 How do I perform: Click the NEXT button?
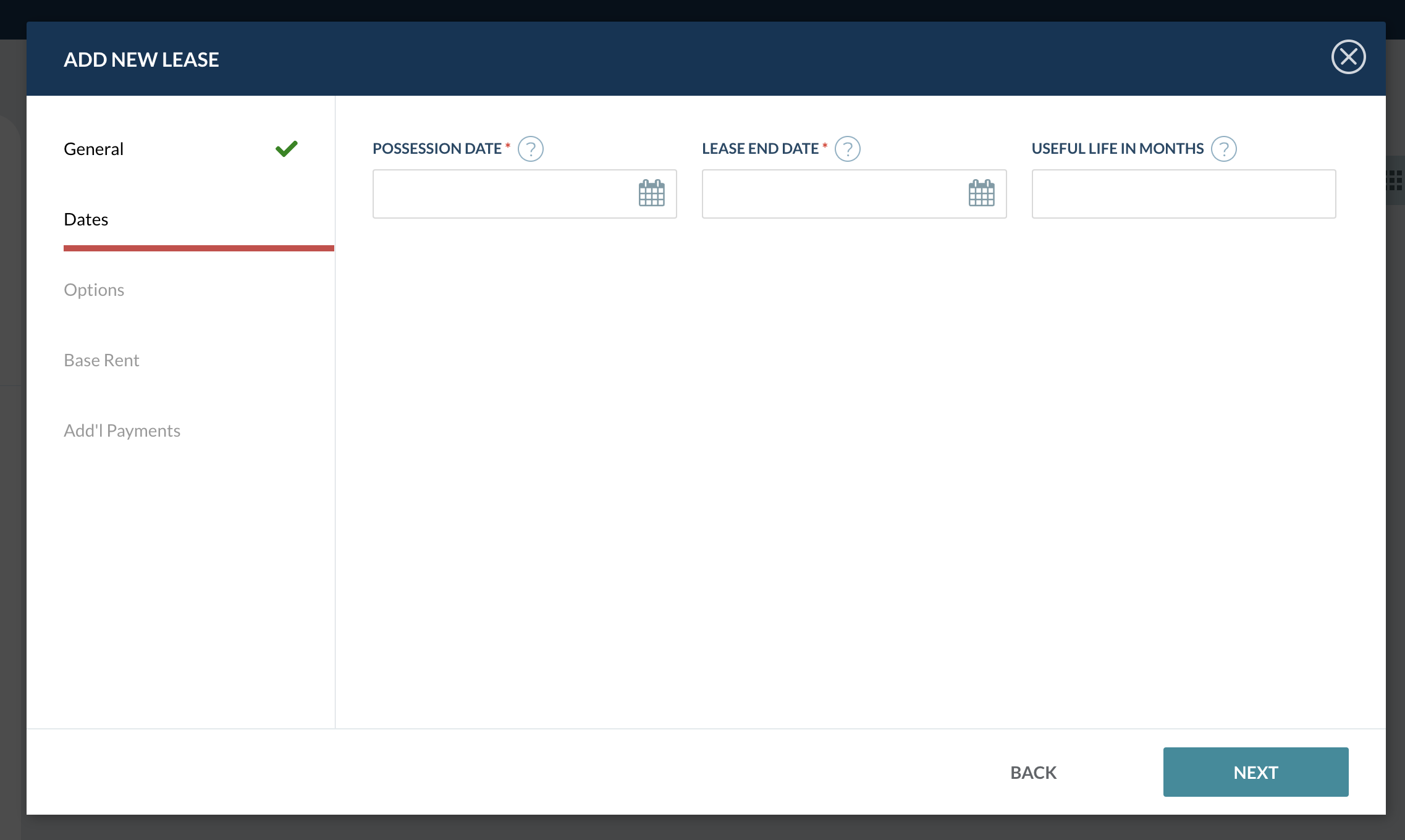click(1255, 771)
